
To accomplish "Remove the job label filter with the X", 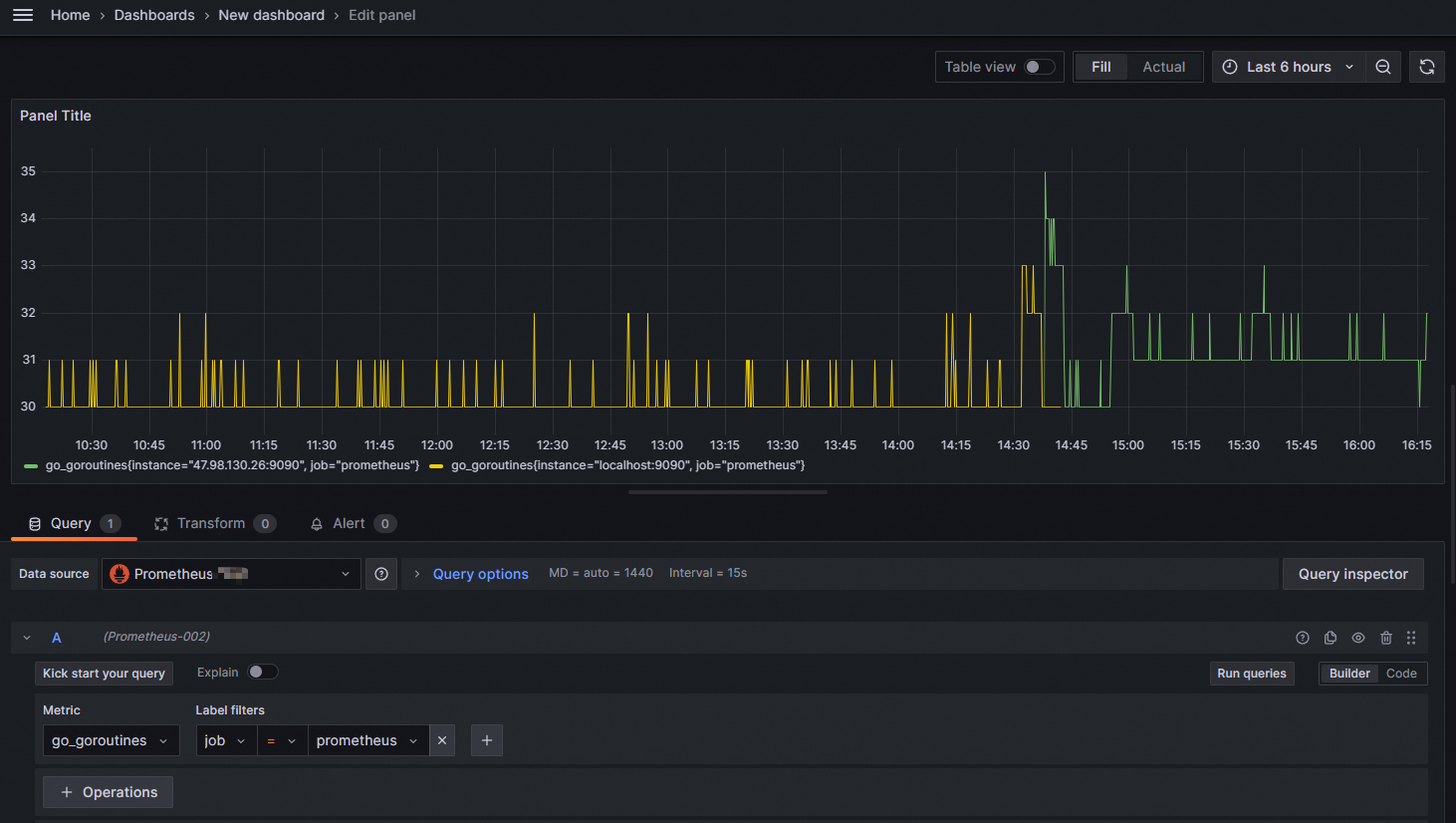I will (441, 740).
